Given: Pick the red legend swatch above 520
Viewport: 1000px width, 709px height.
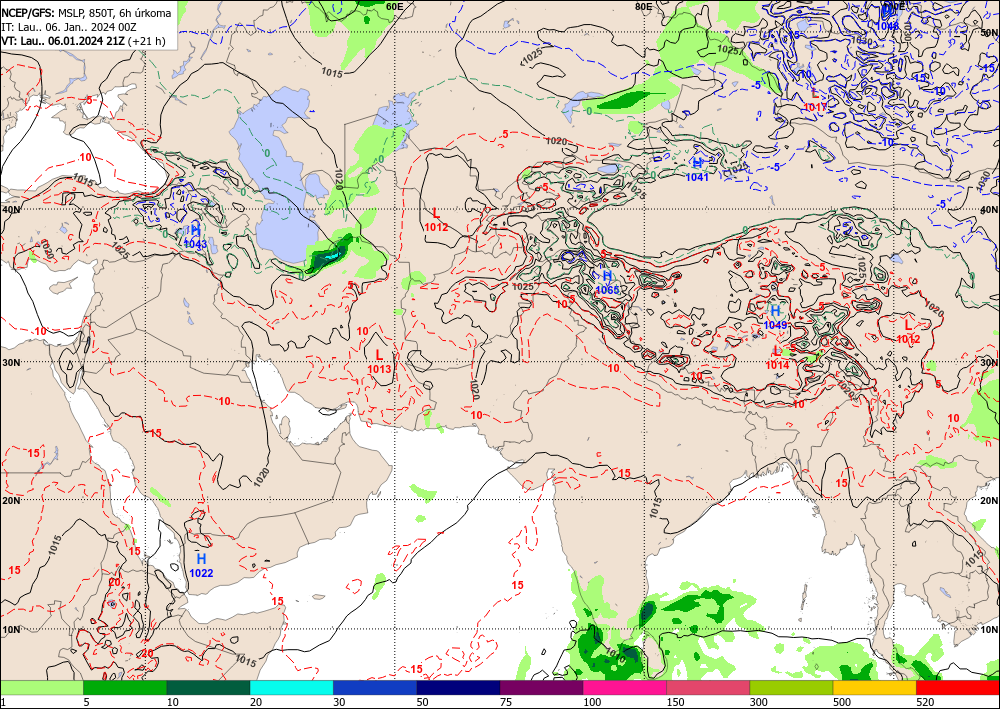Looking at the screenshot, I should (958, 687).
